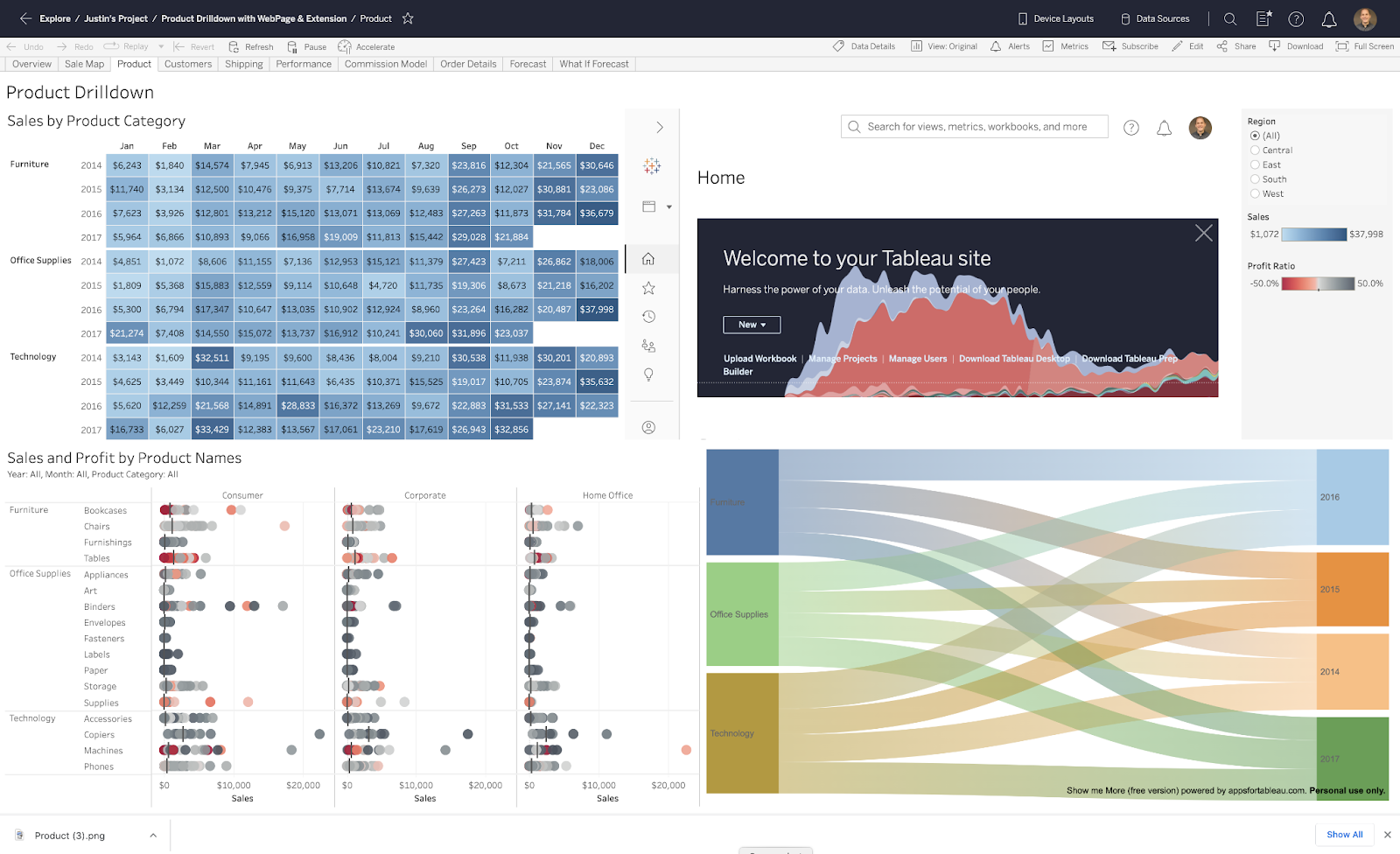Collapse the Product (3).png download item
The height and width of the screenshot is (854, 1400).
coord(152,835)
